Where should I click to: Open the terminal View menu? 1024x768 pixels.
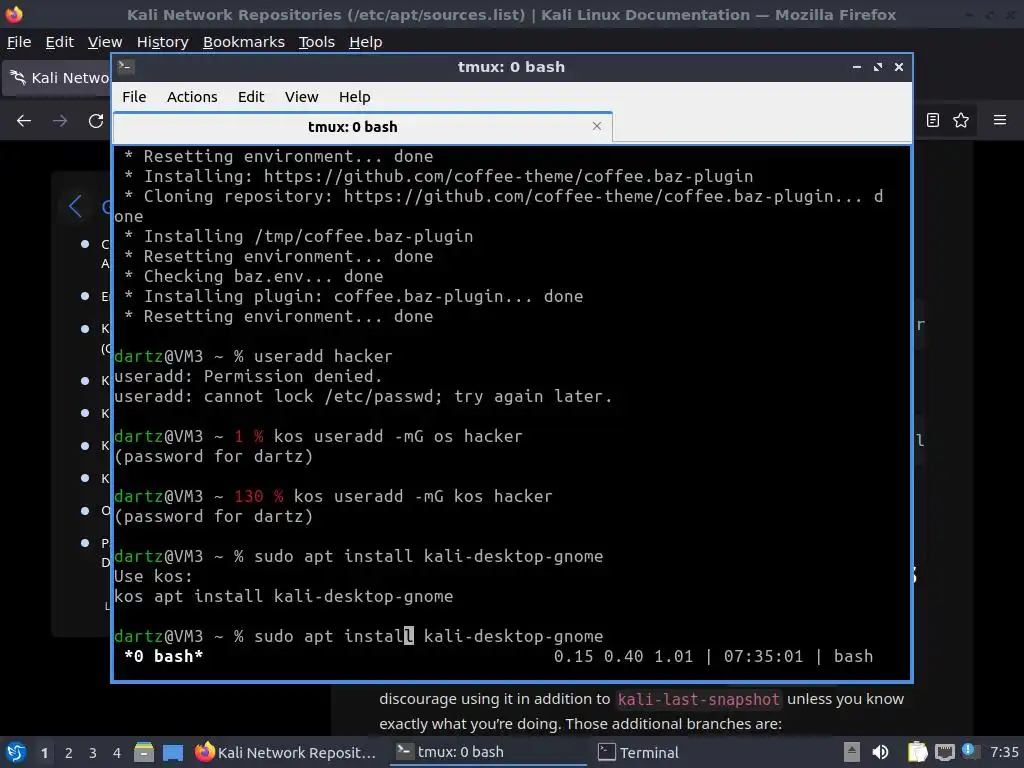pos(301,97)
